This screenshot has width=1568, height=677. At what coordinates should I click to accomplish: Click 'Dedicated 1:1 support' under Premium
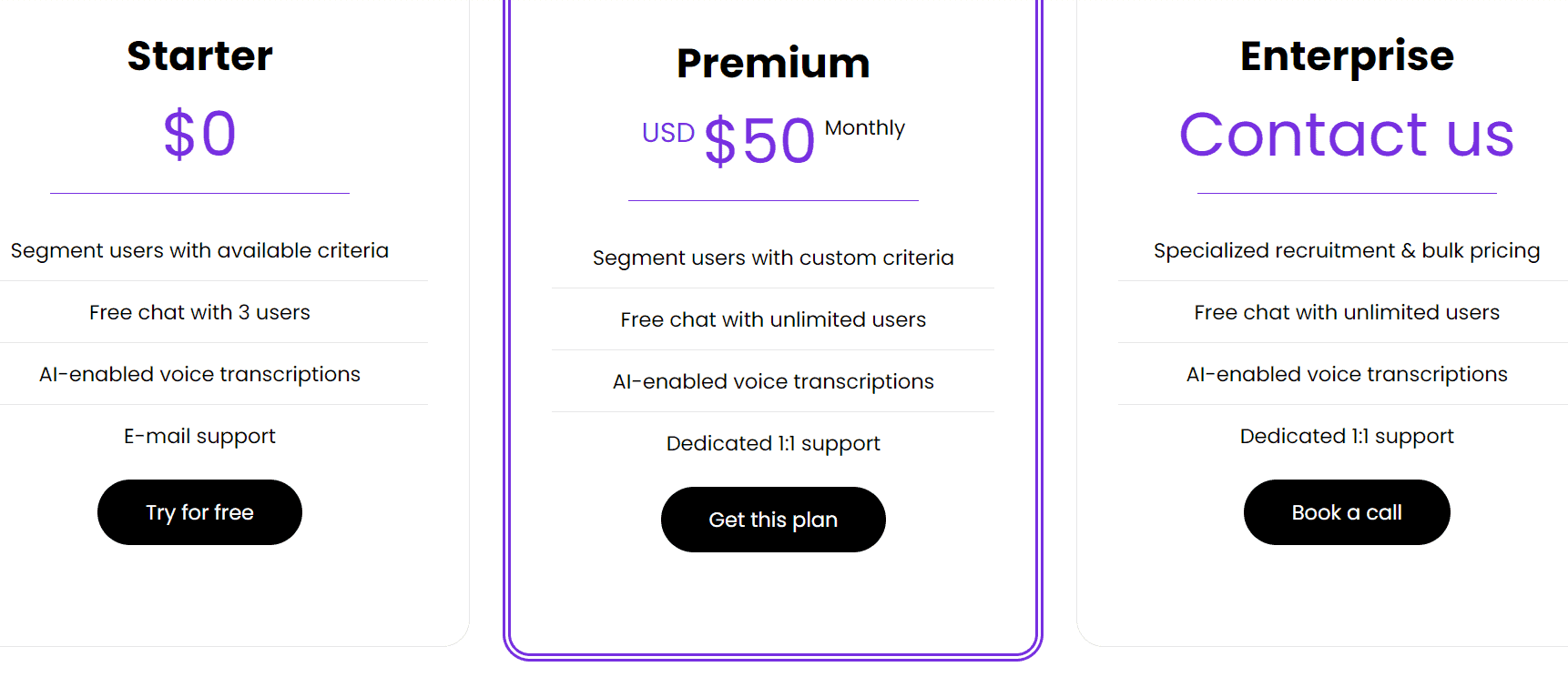tap(773, 443)
